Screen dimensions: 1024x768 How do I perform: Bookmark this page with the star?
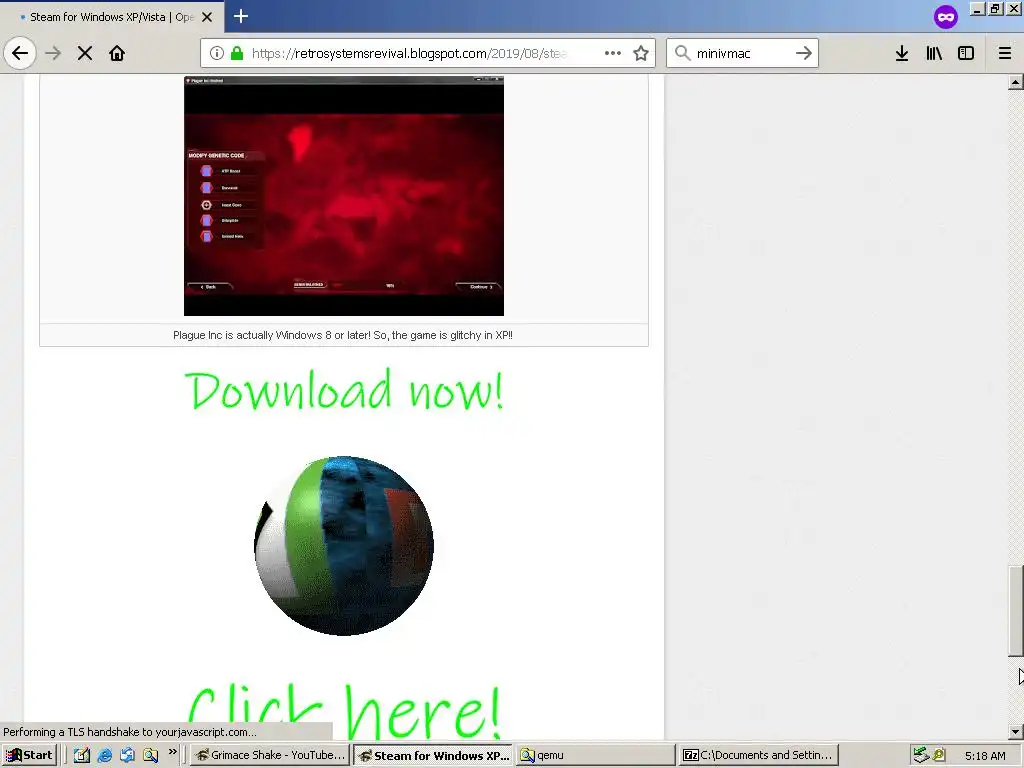click(641, 53)
